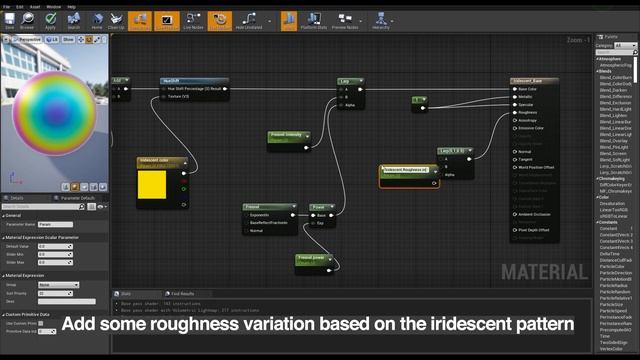Click the Slider Max value field
640x360 pixels.
pos(55,262)
